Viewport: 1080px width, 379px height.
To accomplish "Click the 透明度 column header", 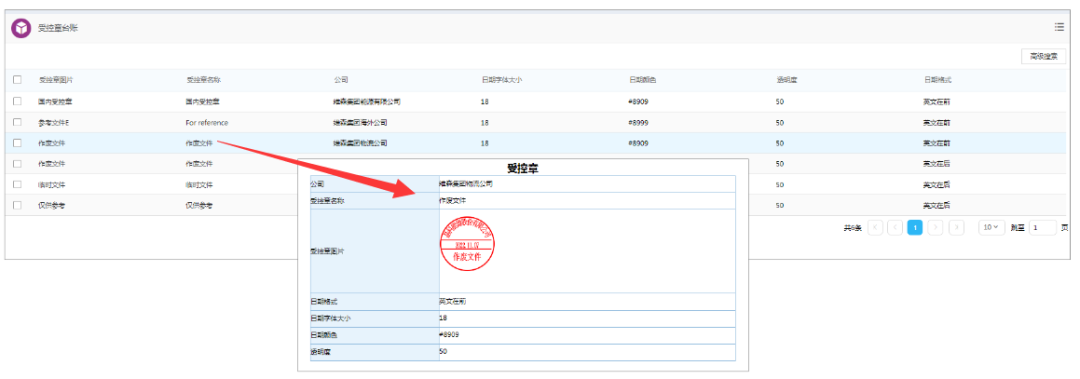I will click(x=786, y=80).
